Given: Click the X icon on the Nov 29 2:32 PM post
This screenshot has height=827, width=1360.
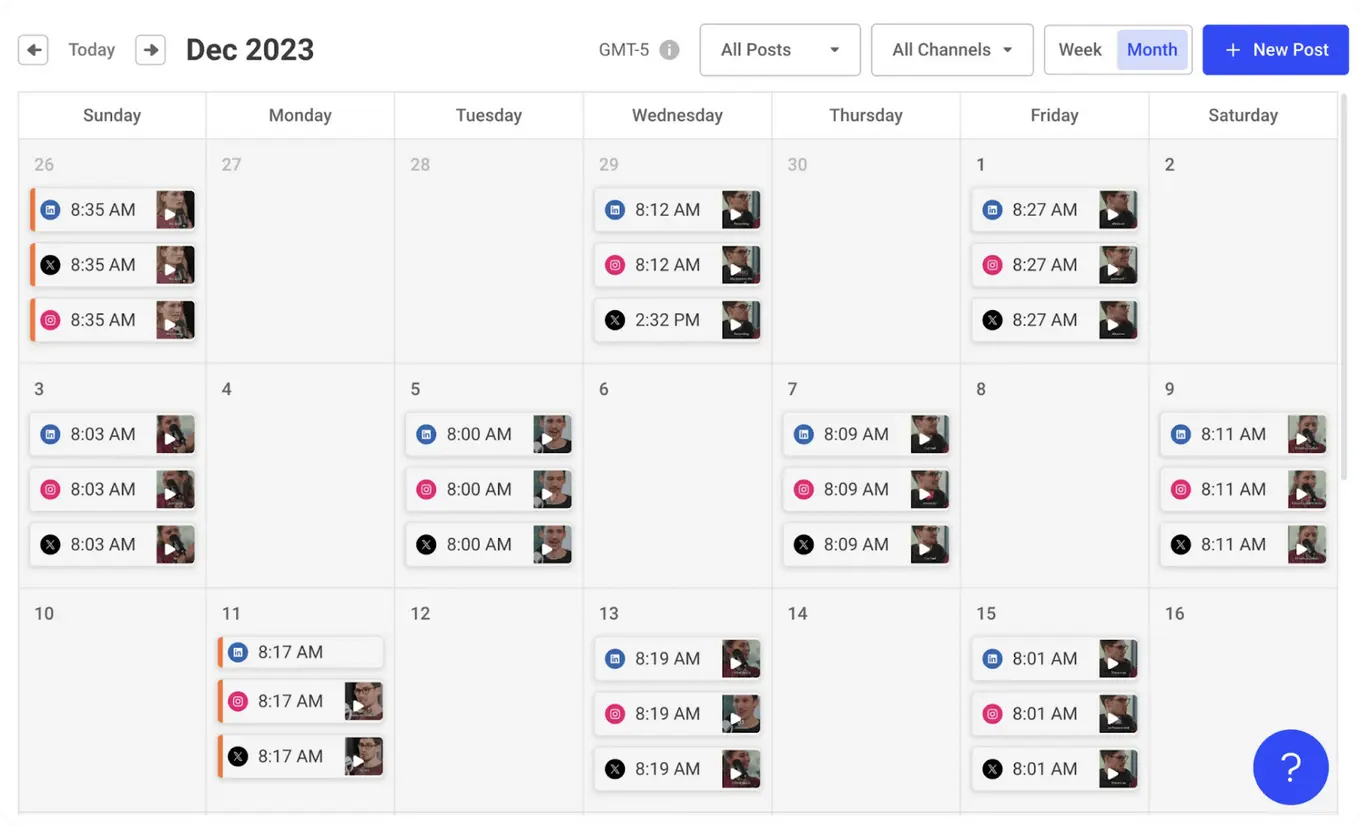Looking at the screenshot, I should click(x=614, y=320).
